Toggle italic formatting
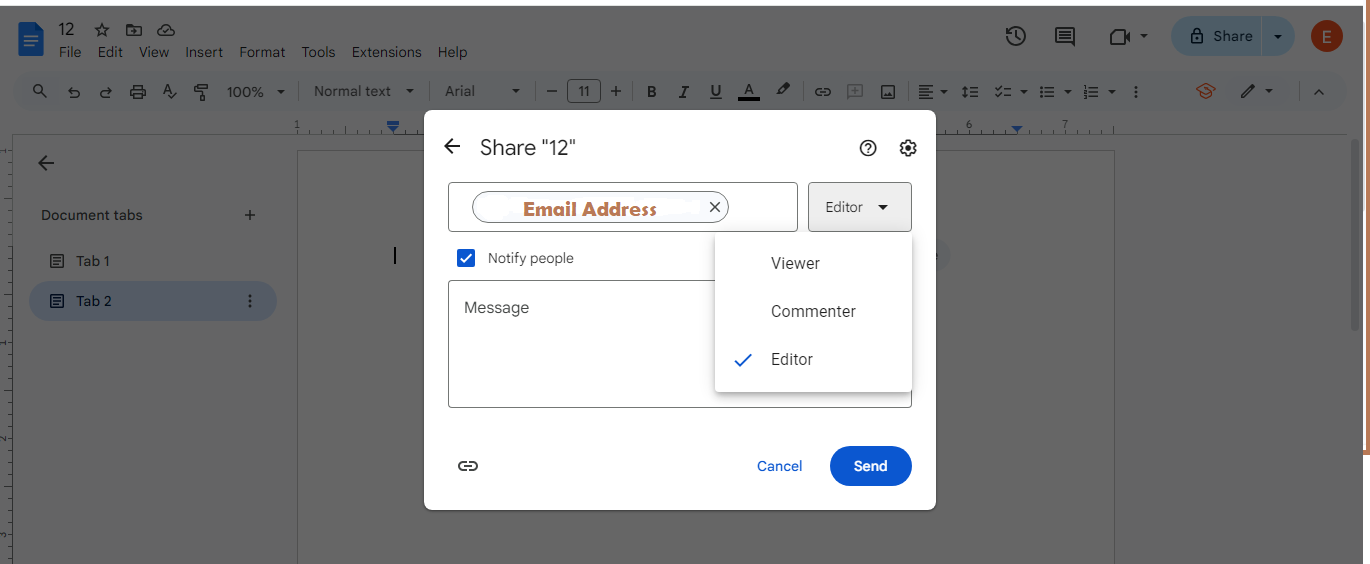 click(684, 92)
